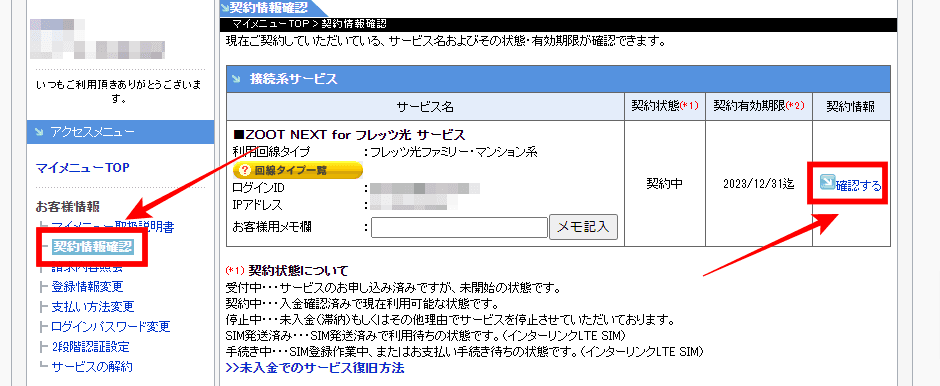
Task: Open サービスの解約 sidebar link
Action: tap(92, 366)
